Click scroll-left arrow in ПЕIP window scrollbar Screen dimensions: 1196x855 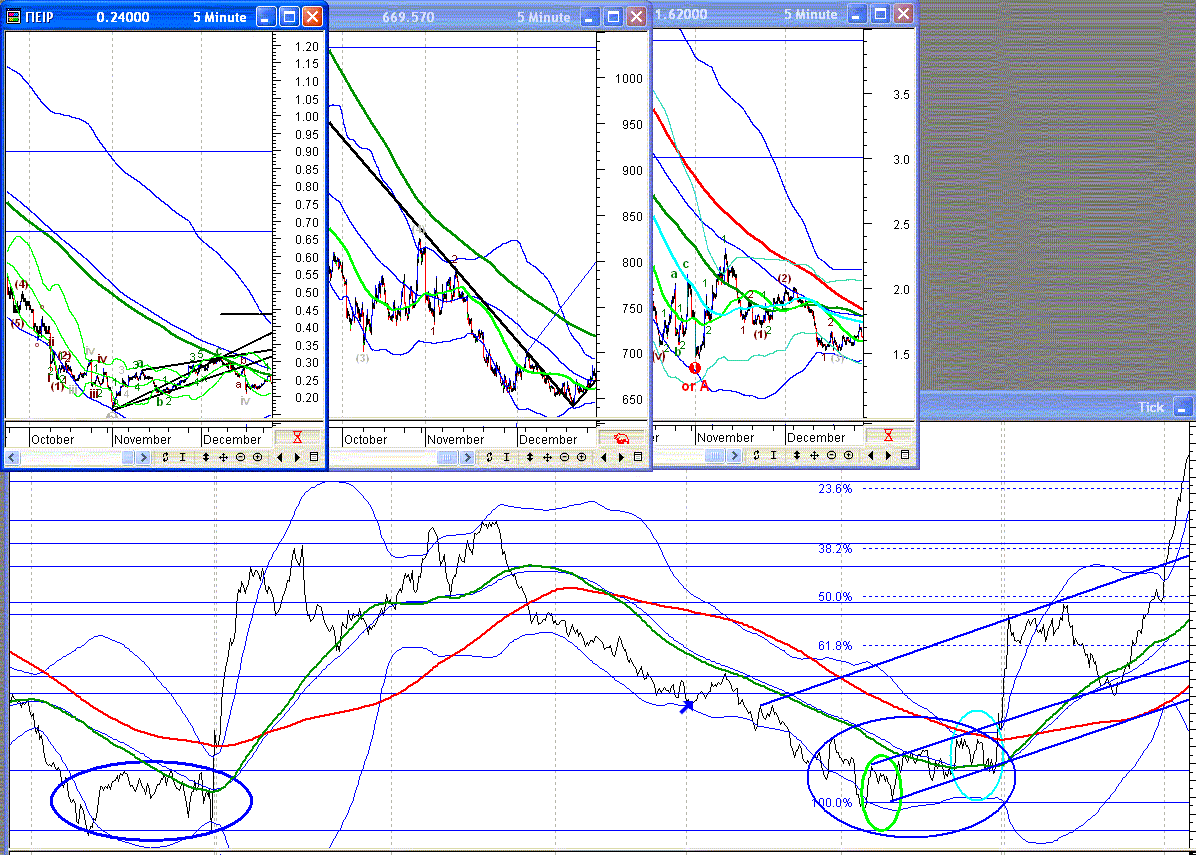click(12, 458)
